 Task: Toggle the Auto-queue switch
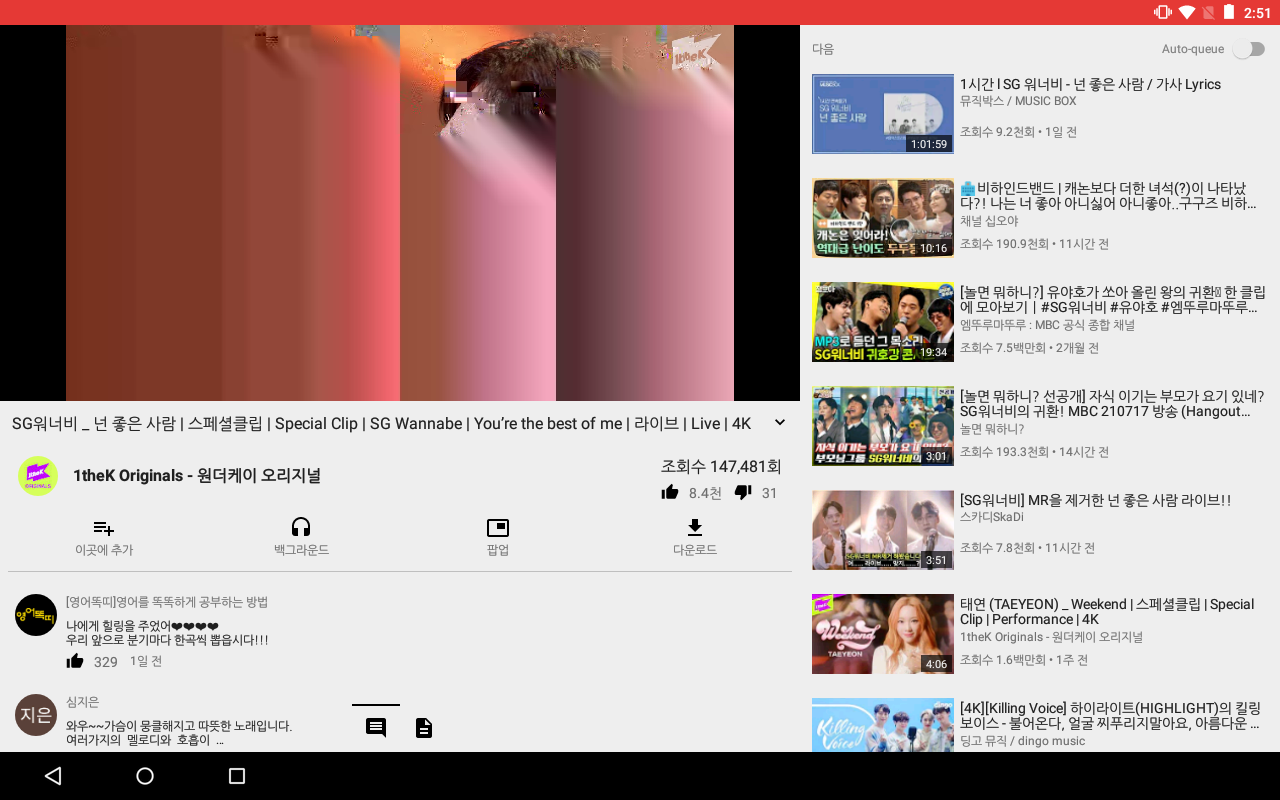1248,49
